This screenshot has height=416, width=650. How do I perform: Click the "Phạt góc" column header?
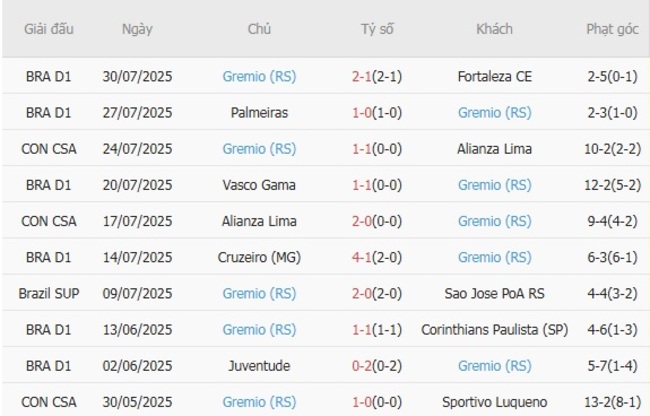coord(612,29)
